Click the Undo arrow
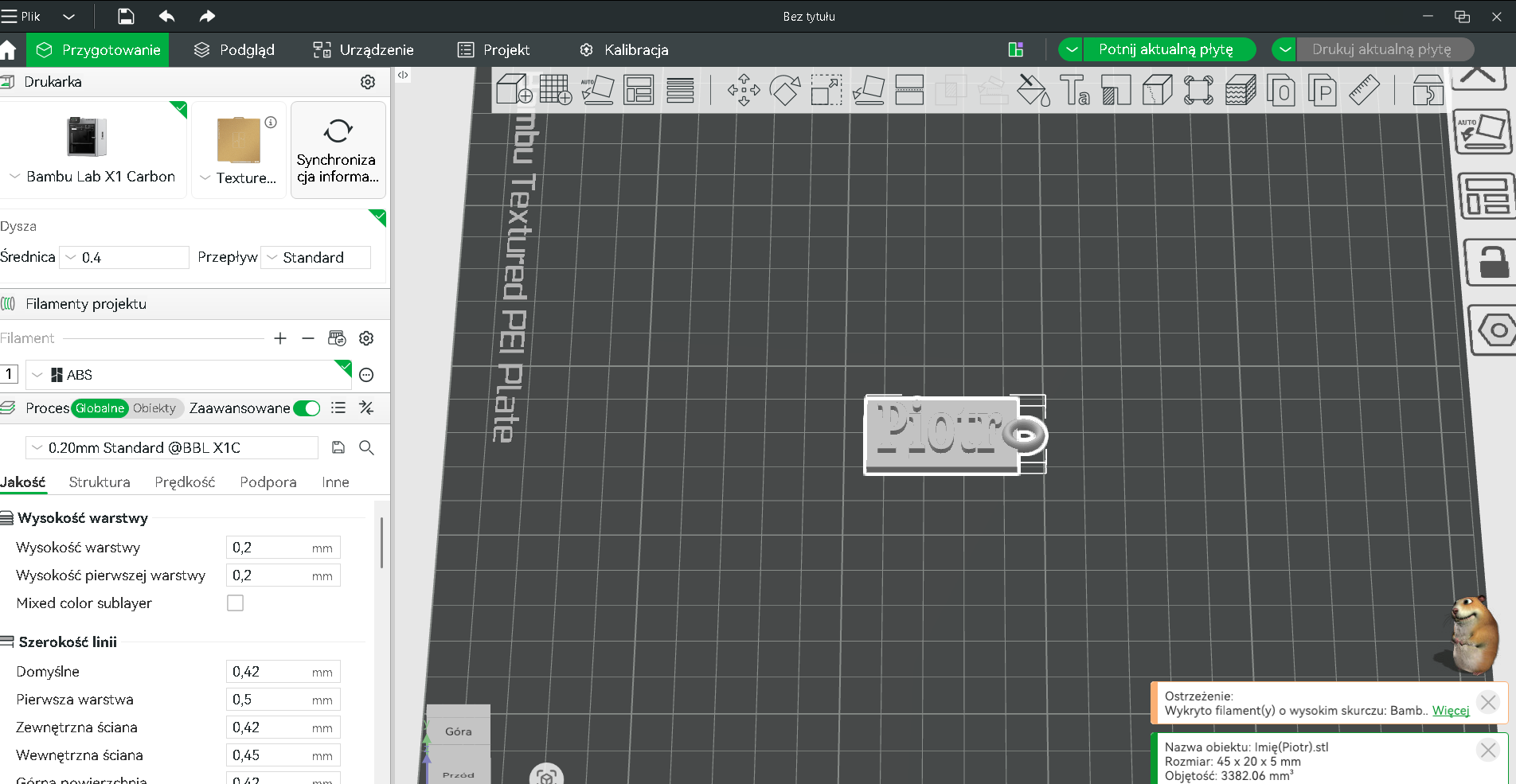 pyautogui.click(x=166, y=16)
